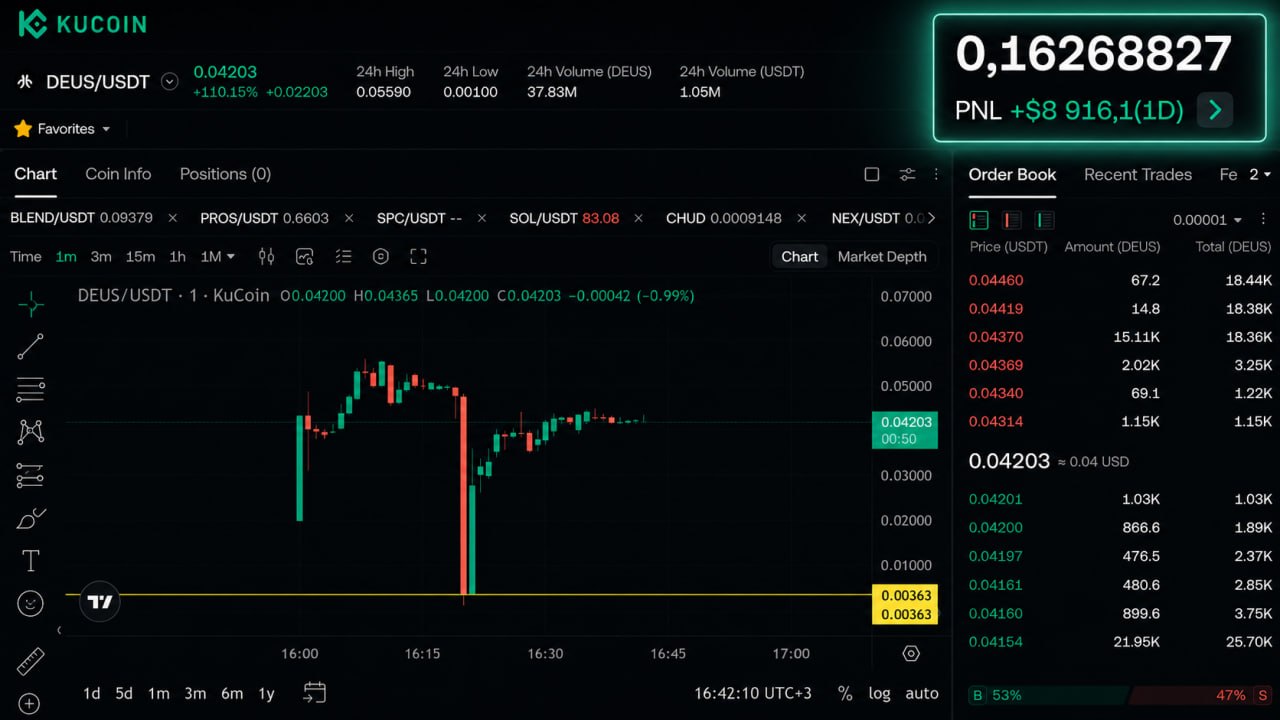Open the 0.00001 price precision dropdown
This screenshot has height=720, width=1280.
tap(1207, 220)
